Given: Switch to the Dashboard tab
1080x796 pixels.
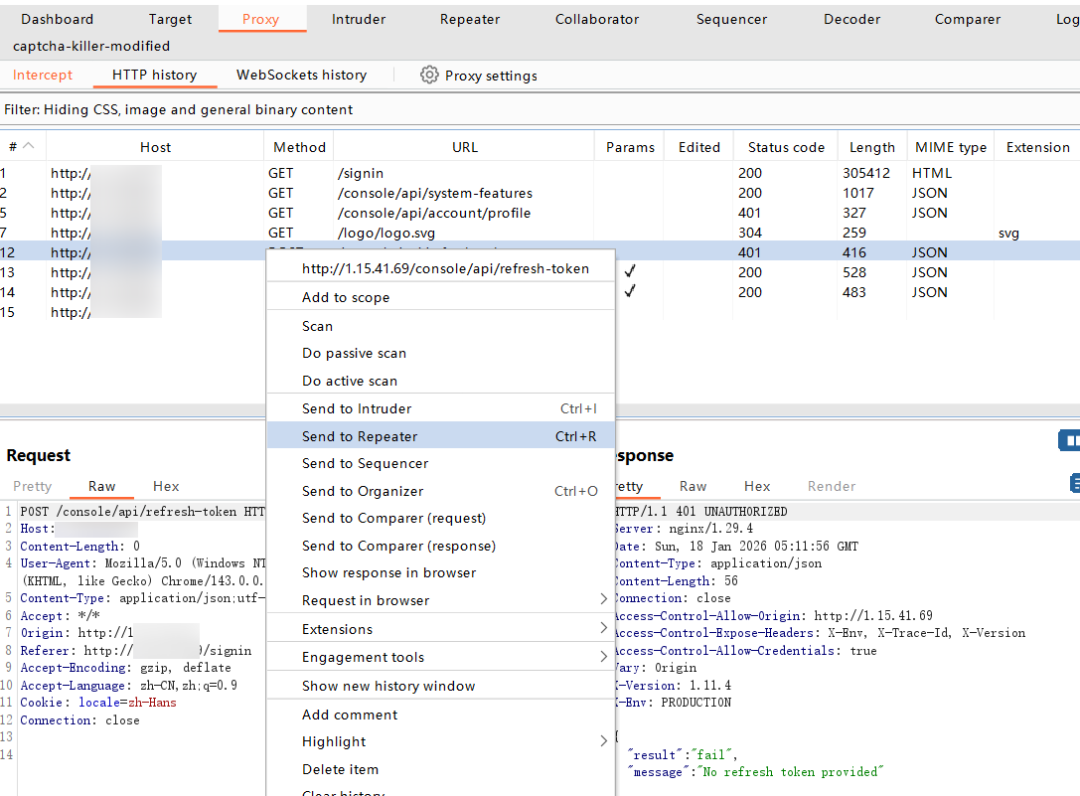Looking at the screenshot, I should [57, 19].
